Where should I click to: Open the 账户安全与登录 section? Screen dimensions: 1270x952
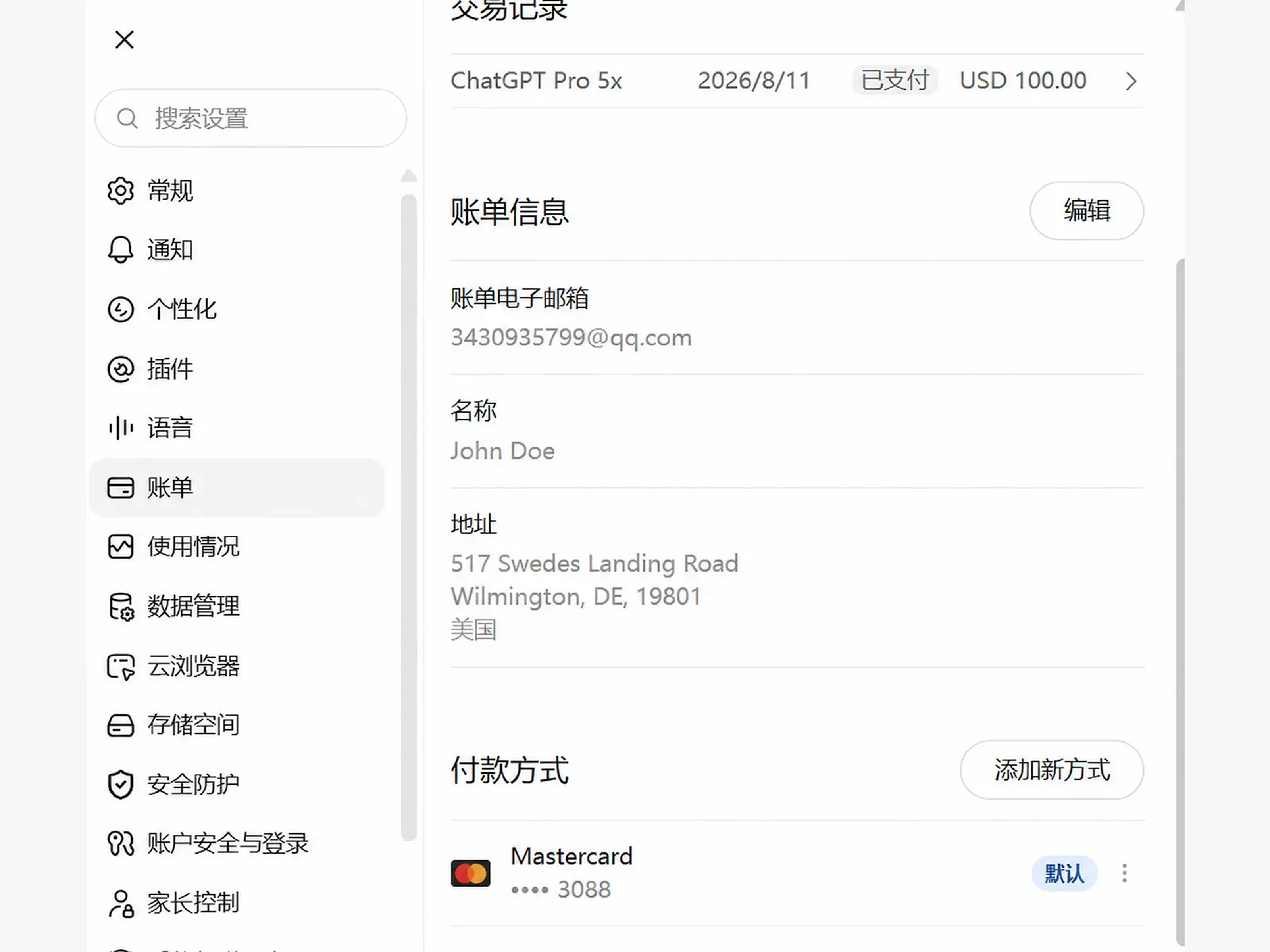pos(237,844)
